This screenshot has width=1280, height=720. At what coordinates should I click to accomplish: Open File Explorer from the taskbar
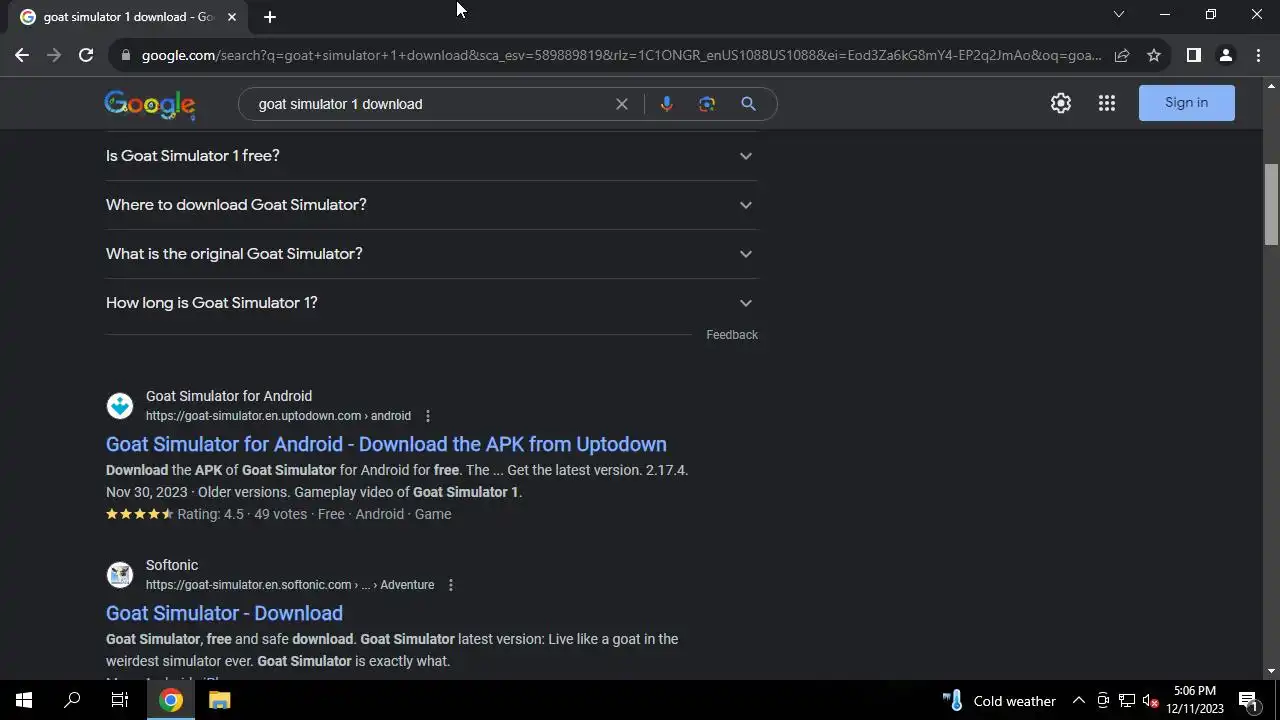[x=220, y=700]
